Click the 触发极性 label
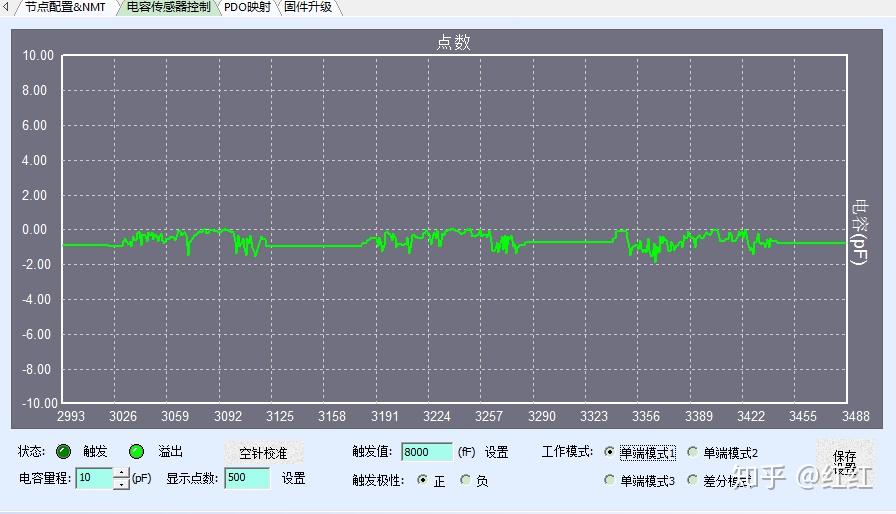Image resolution: width=896 pixels, height=514 pixels. 378,480
